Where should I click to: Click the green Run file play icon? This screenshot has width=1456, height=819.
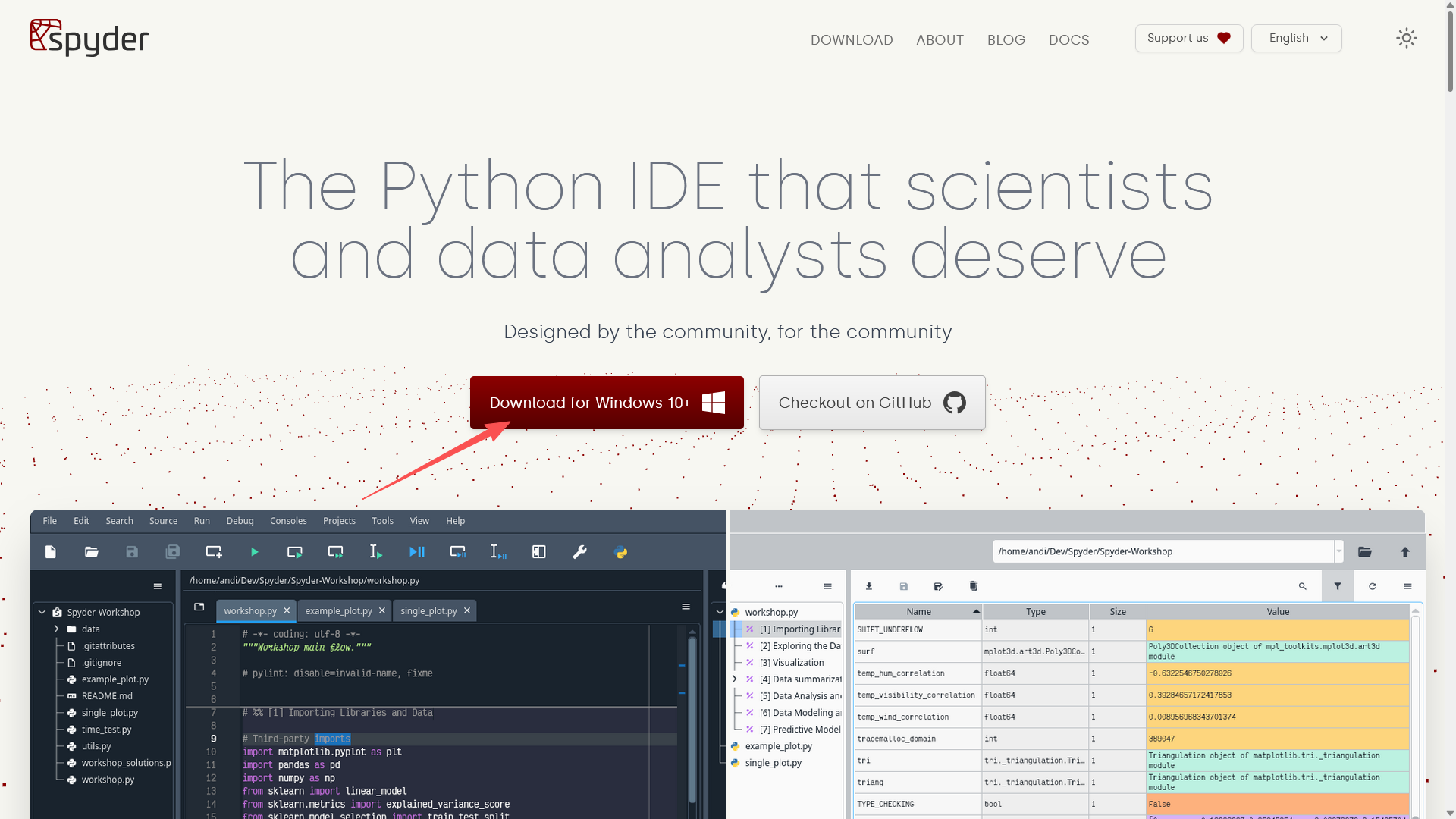255,552
